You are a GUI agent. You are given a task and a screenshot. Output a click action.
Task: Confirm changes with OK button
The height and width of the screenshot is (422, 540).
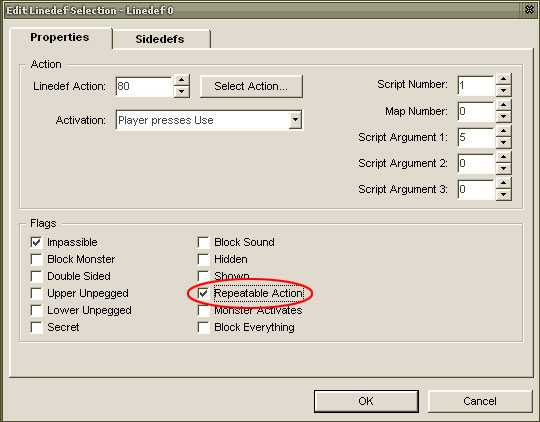[x=366, y=401]
